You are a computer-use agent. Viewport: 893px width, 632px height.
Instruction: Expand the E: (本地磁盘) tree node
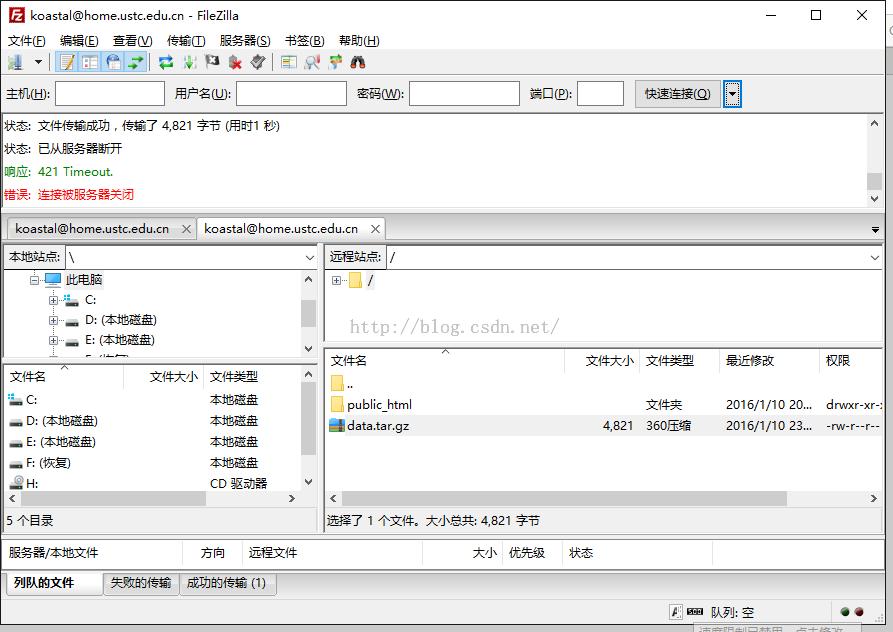(53, 340)
